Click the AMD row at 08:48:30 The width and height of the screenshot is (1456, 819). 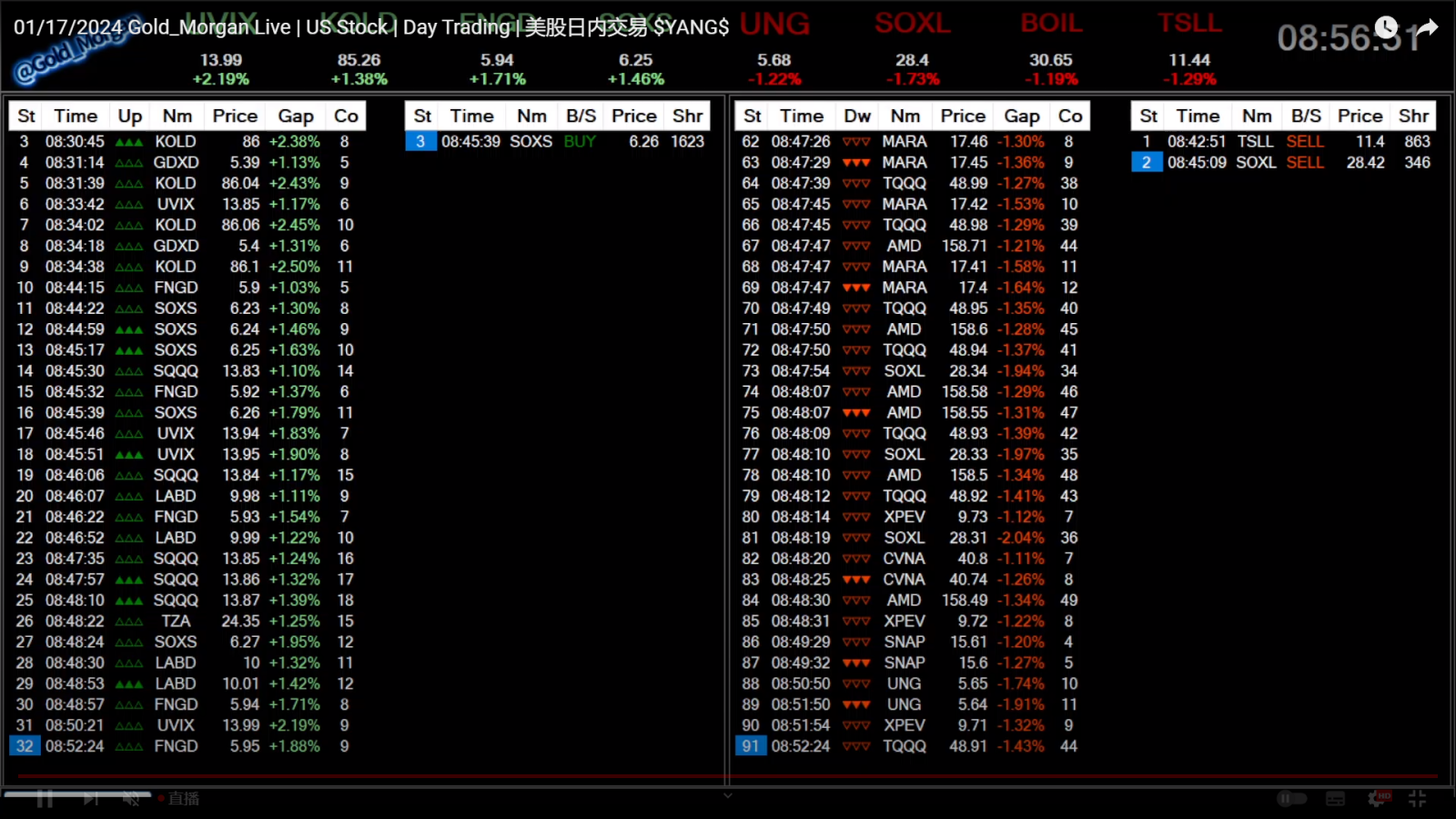pos(913,601)
